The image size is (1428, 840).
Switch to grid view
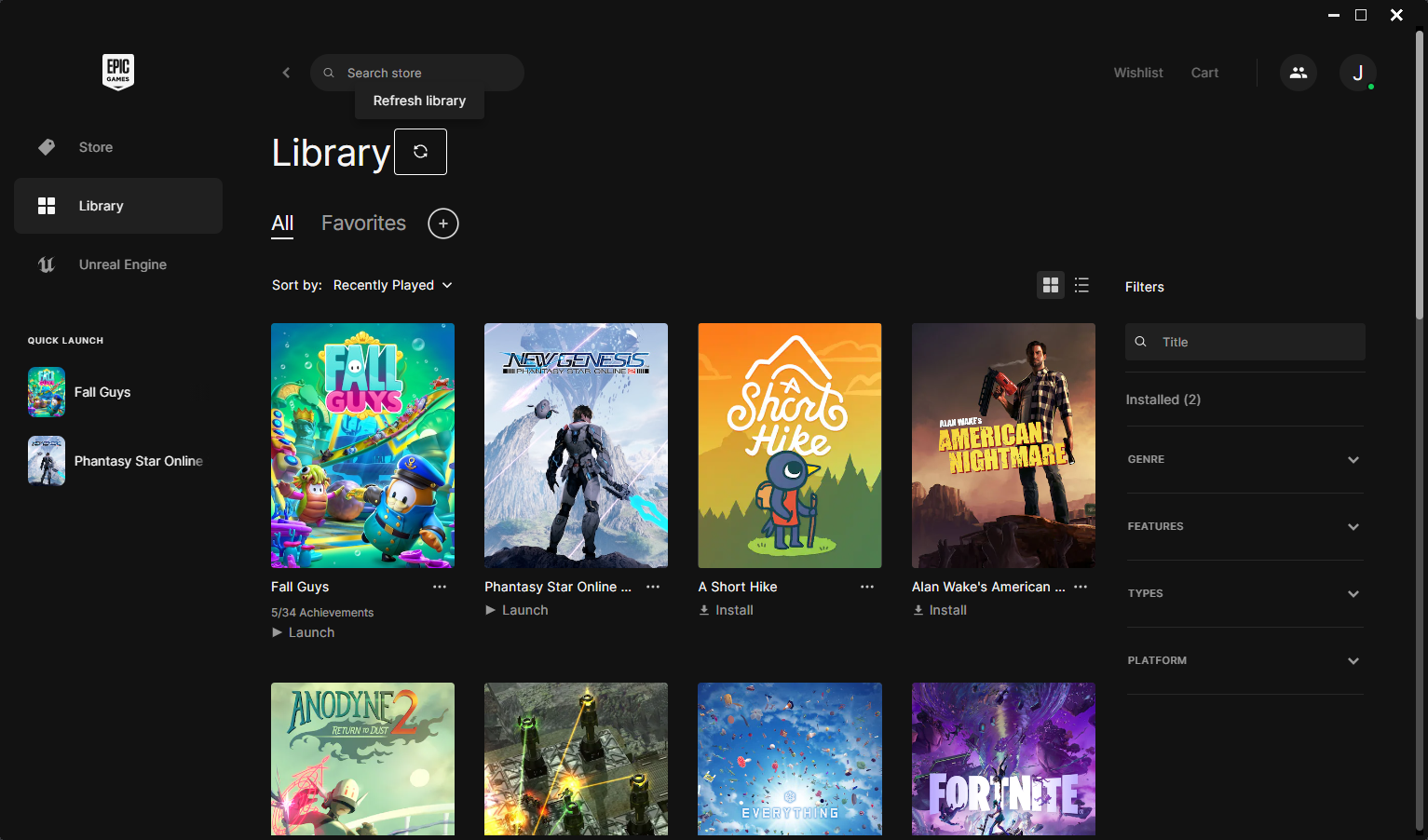1051,285
